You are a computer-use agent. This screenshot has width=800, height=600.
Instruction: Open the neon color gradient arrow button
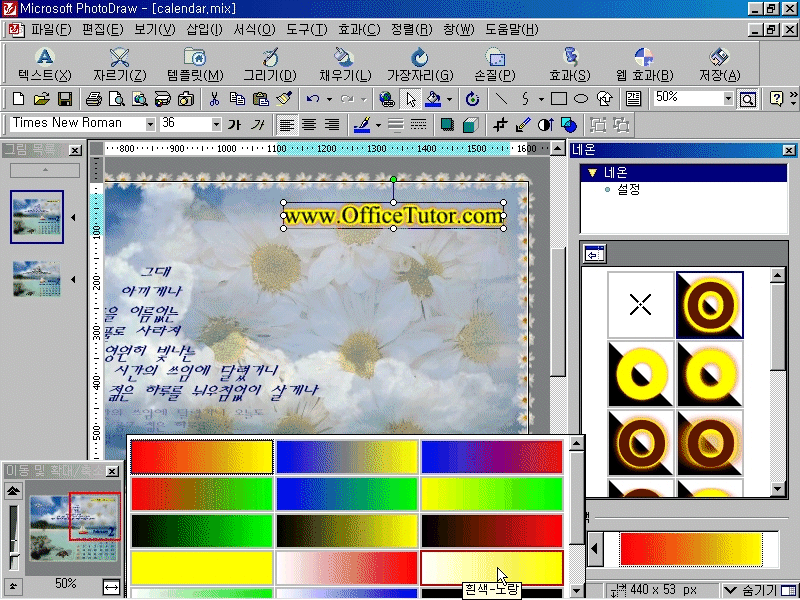coord(595,548)
